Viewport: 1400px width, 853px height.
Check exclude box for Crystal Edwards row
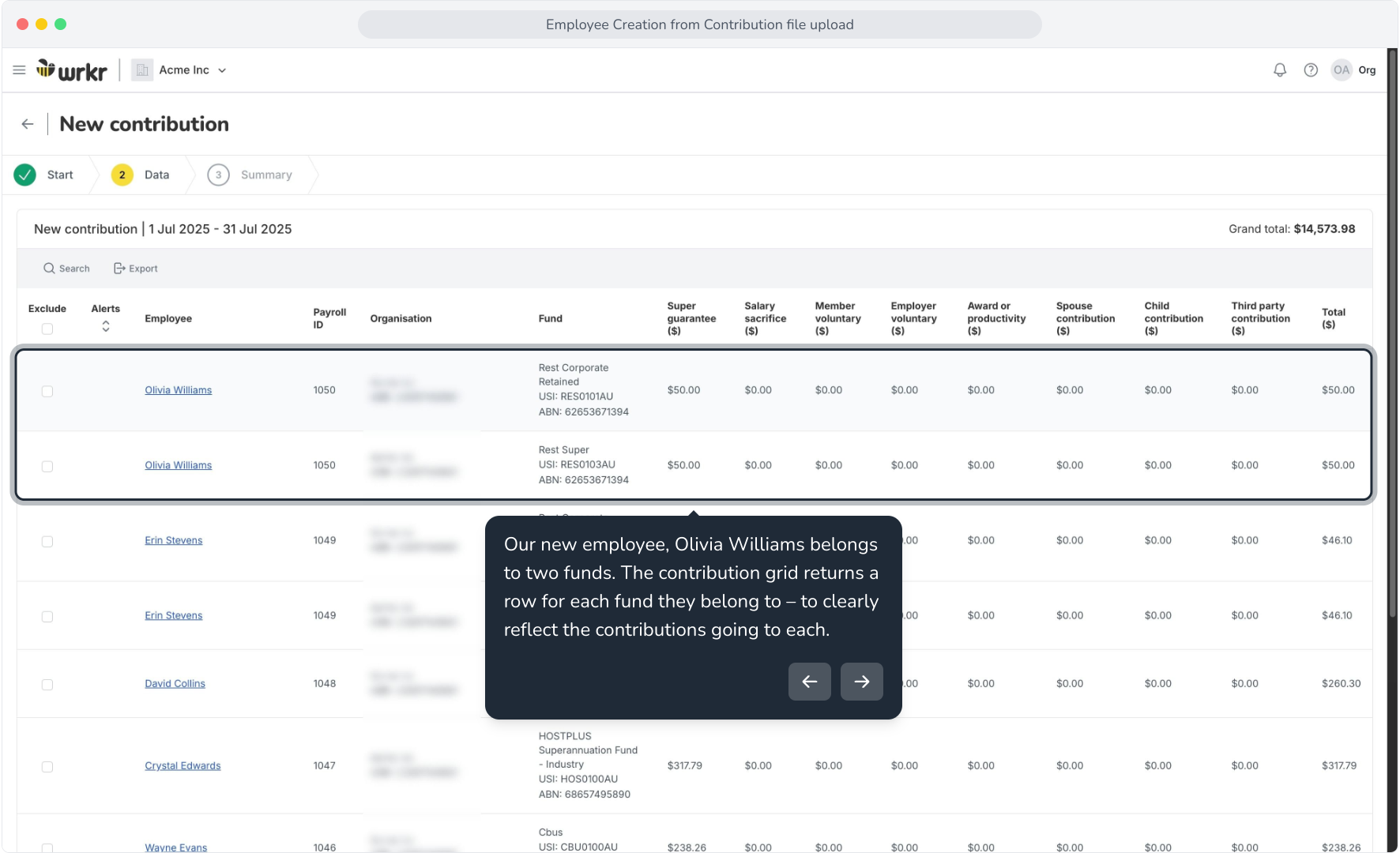[x=47, y=767]
